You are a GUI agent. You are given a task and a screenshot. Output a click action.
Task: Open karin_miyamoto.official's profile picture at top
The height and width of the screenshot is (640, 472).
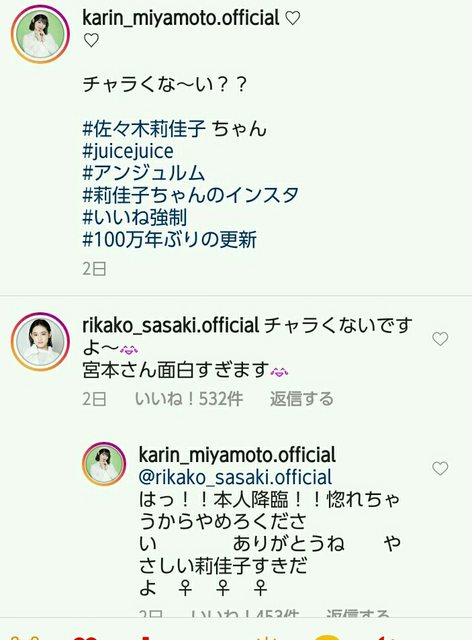(x=40, y=34)
